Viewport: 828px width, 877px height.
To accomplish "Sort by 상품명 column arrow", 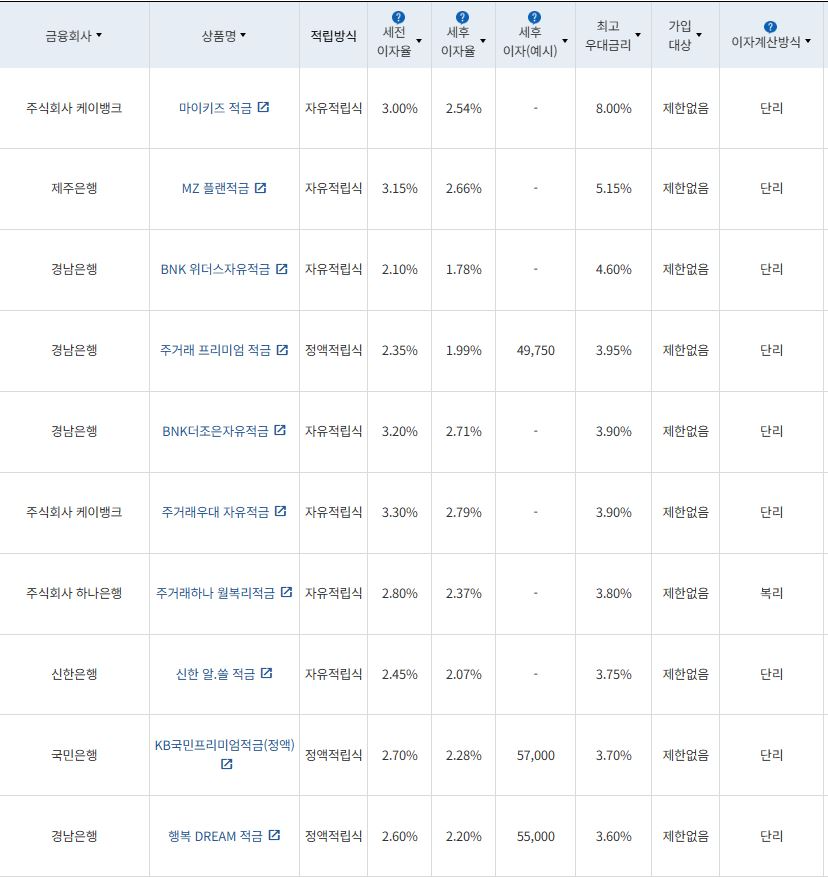I will tap(243, 35).
